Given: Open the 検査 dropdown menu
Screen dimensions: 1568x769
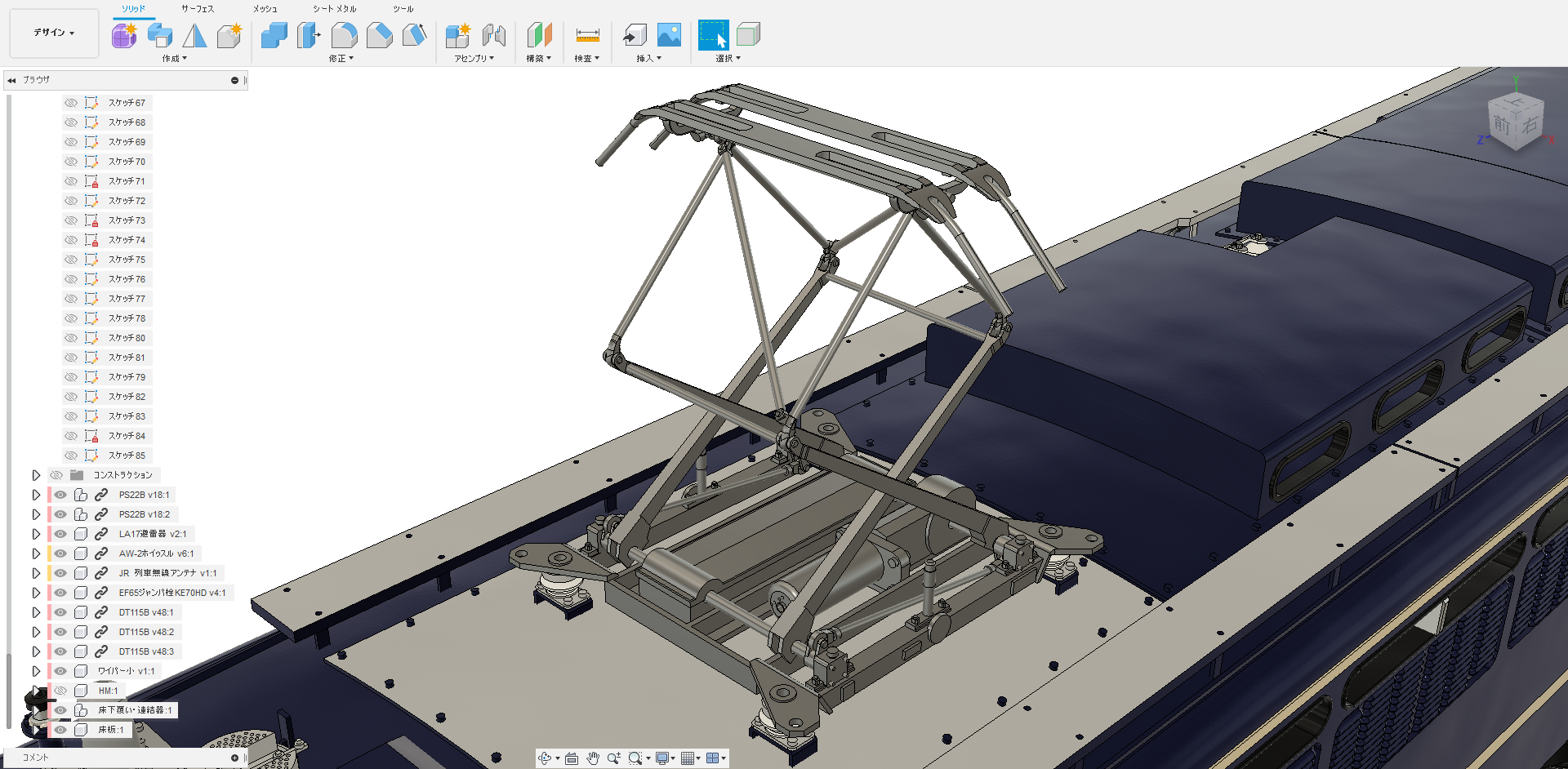Looking at the screenshot, I should (587, 59).
